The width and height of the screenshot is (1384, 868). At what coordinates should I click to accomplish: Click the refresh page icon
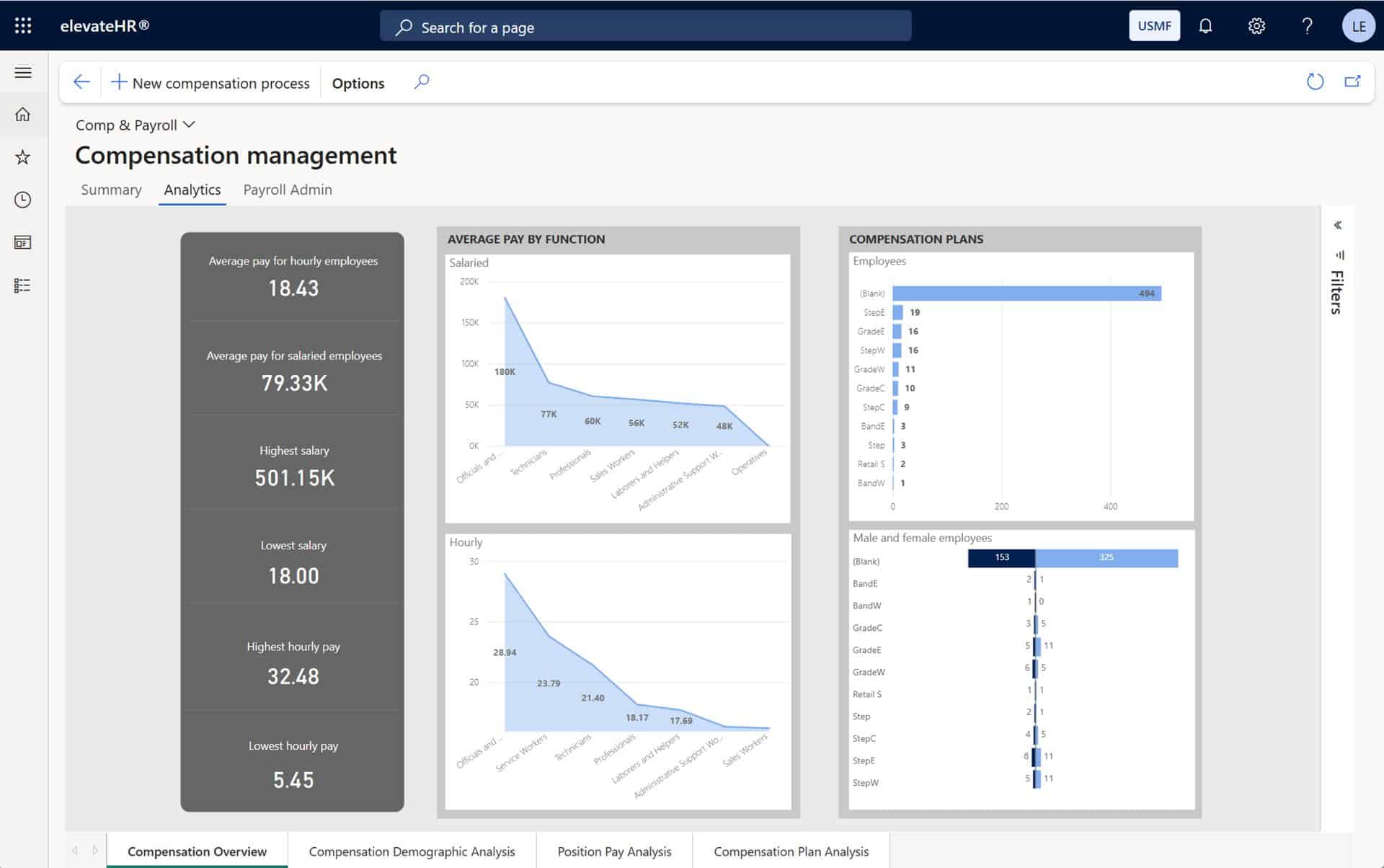pyautogui.click(x=1315, y=82)
